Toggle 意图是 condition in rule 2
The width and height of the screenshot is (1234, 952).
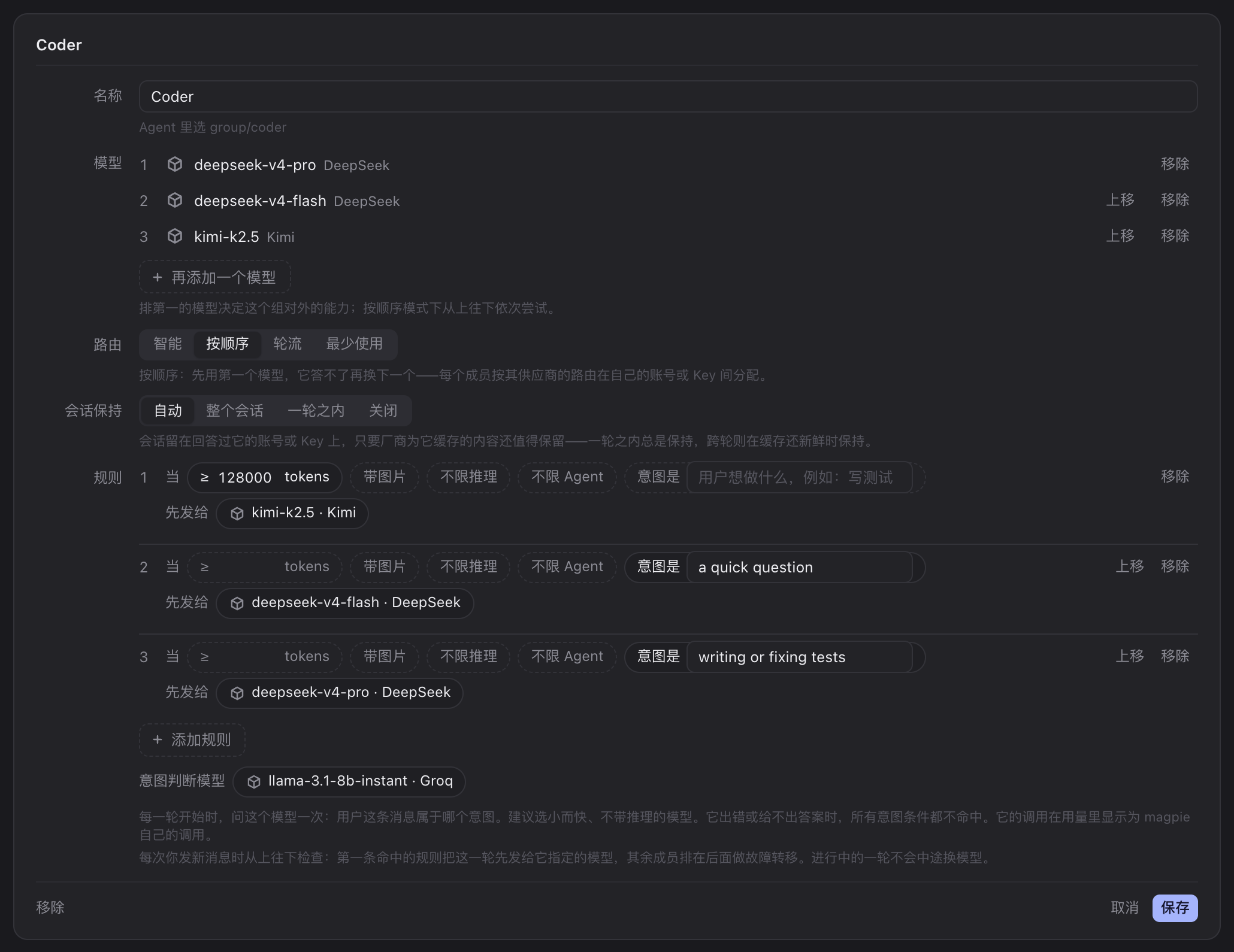658,567
